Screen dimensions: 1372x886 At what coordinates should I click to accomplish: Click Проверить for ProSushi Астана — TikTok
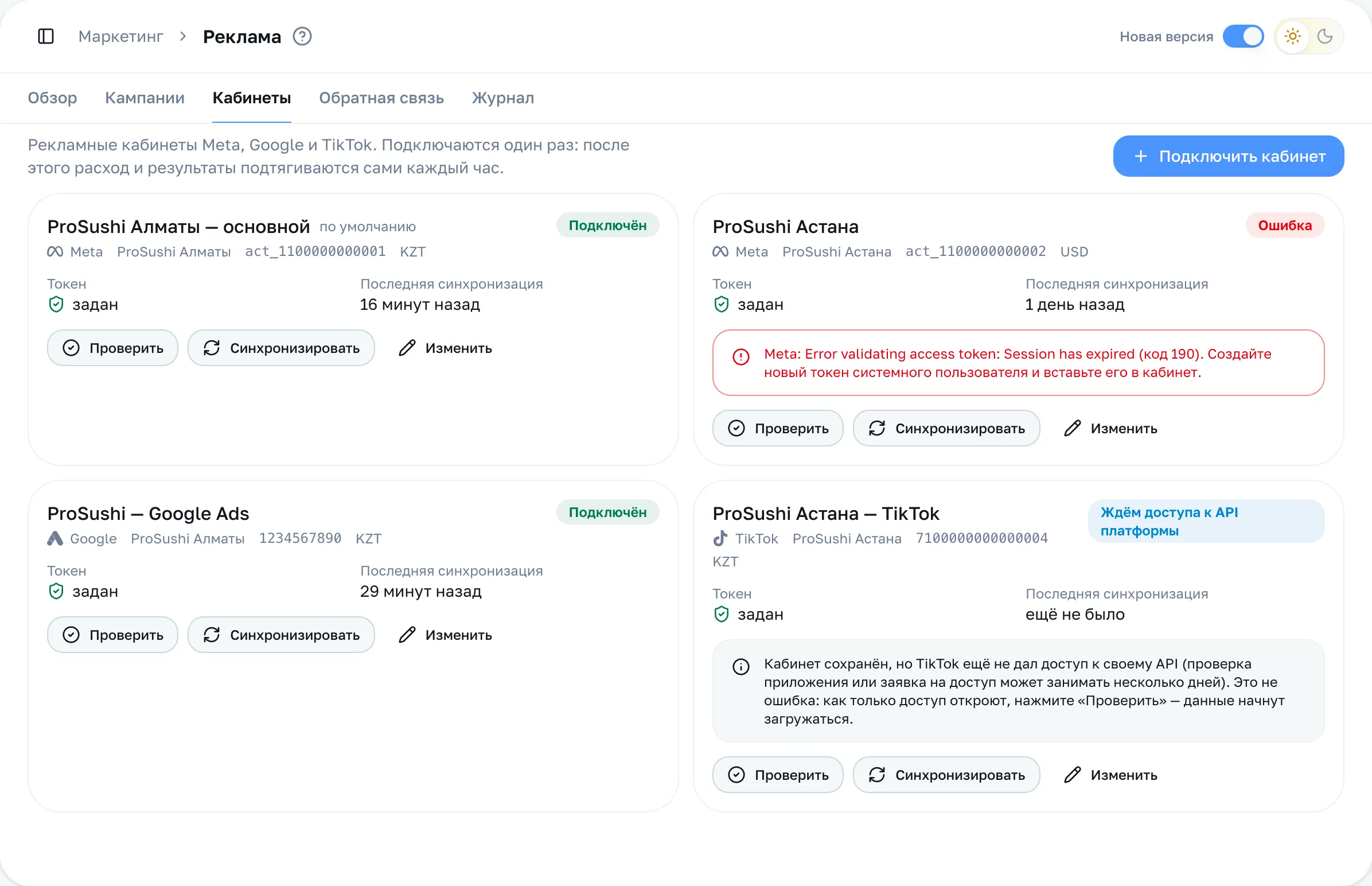click(778, 776)
